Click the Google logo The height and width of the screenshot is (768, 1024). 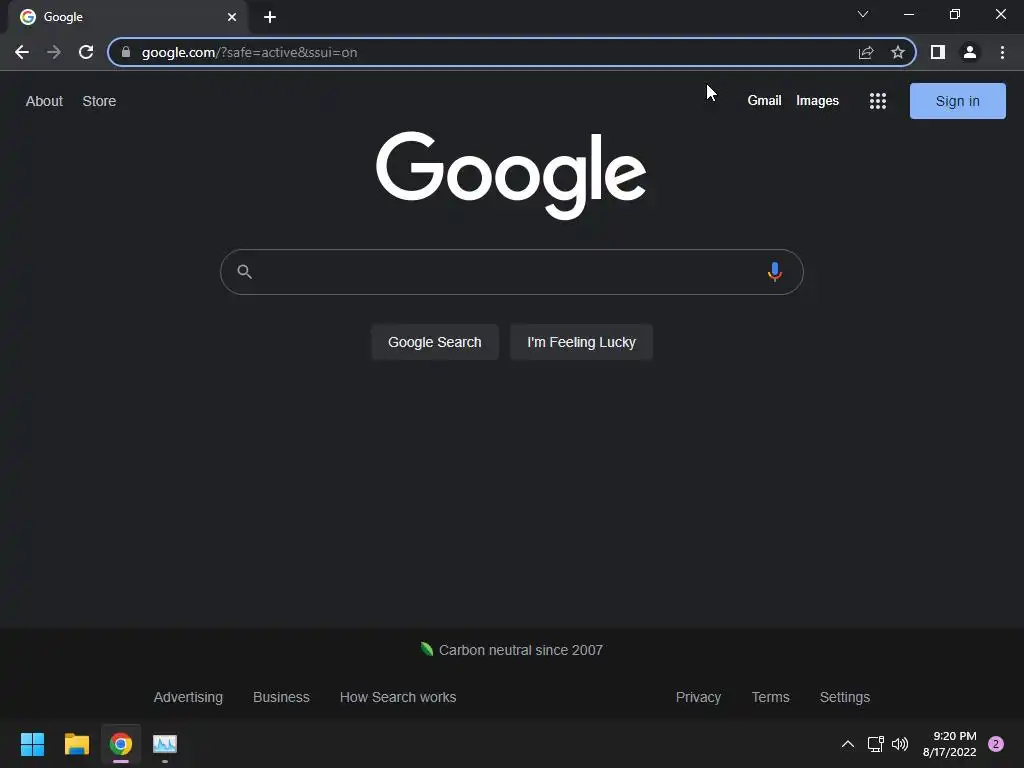511,174
